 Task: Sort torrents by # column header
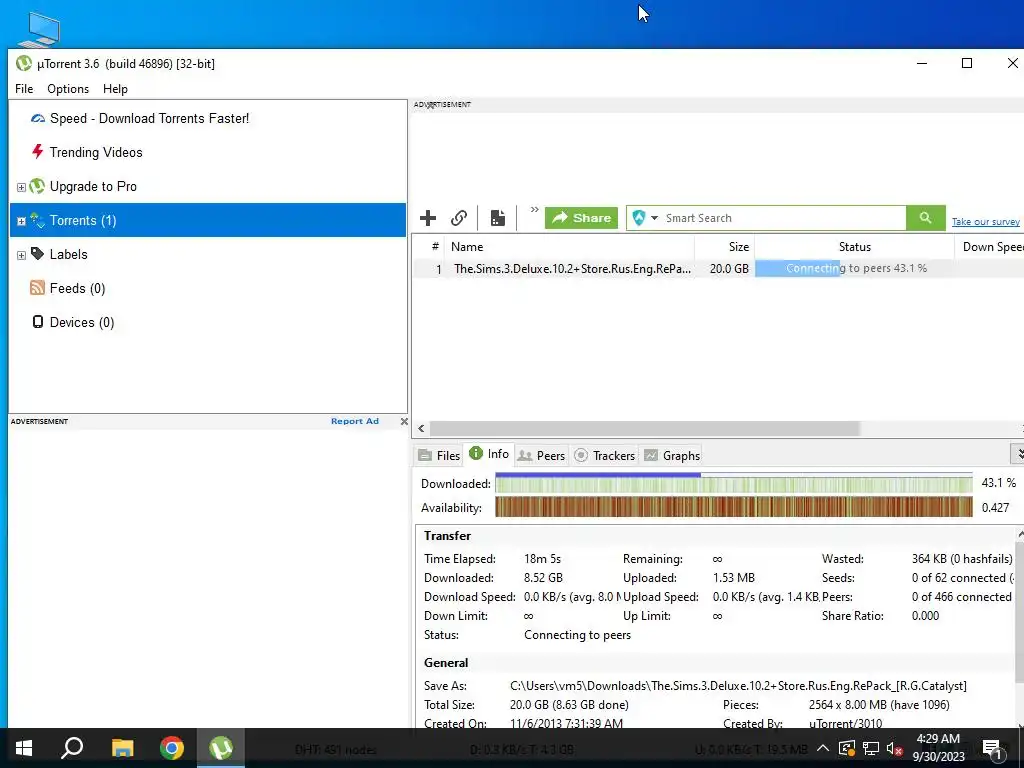434,247
